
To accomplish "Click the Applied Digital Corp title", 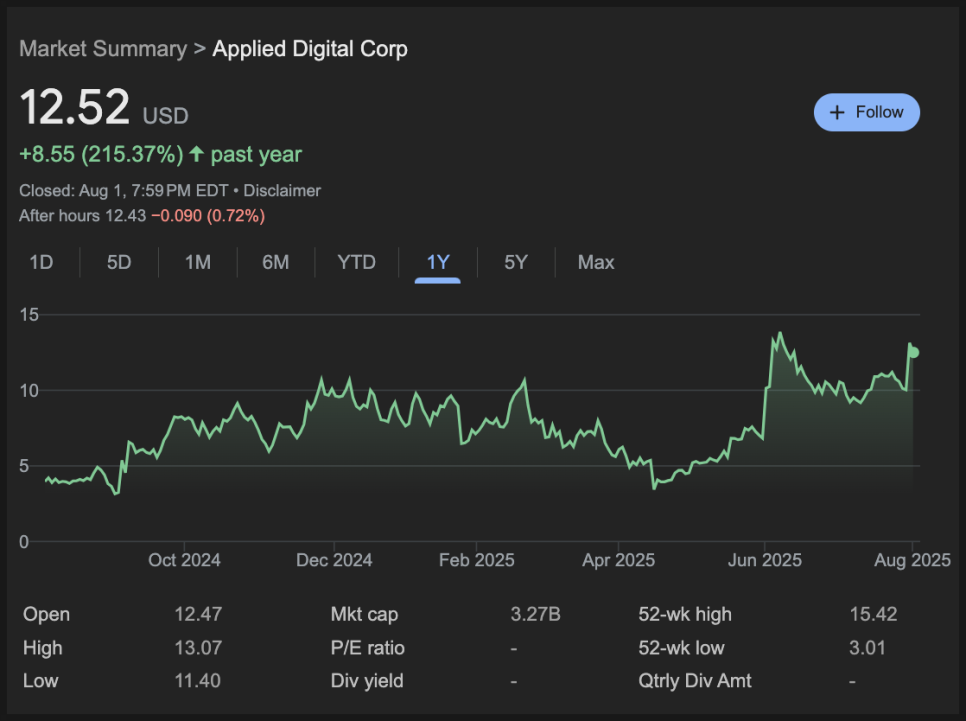I will (310, 49).
